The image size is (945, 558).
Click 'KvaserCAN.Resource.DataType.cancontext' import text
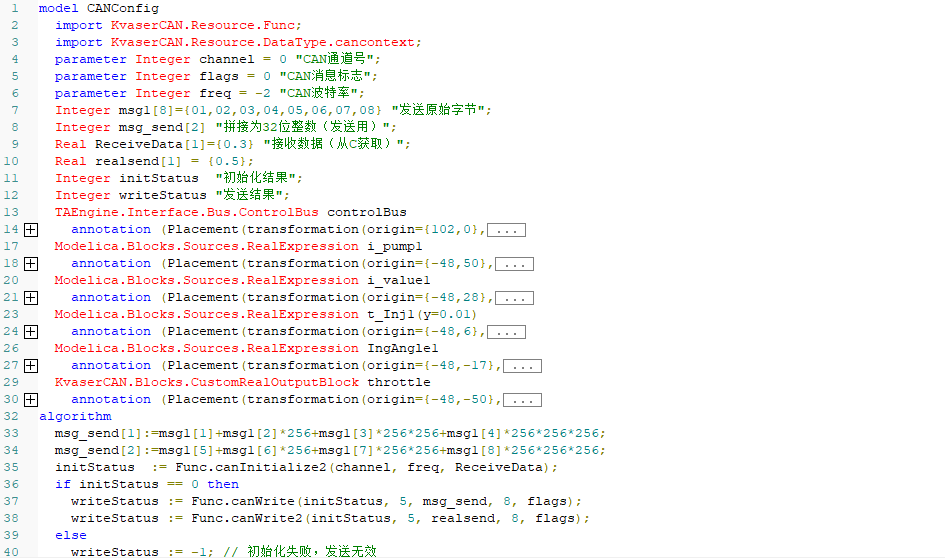pyautogui.click(x=263, y=42)
